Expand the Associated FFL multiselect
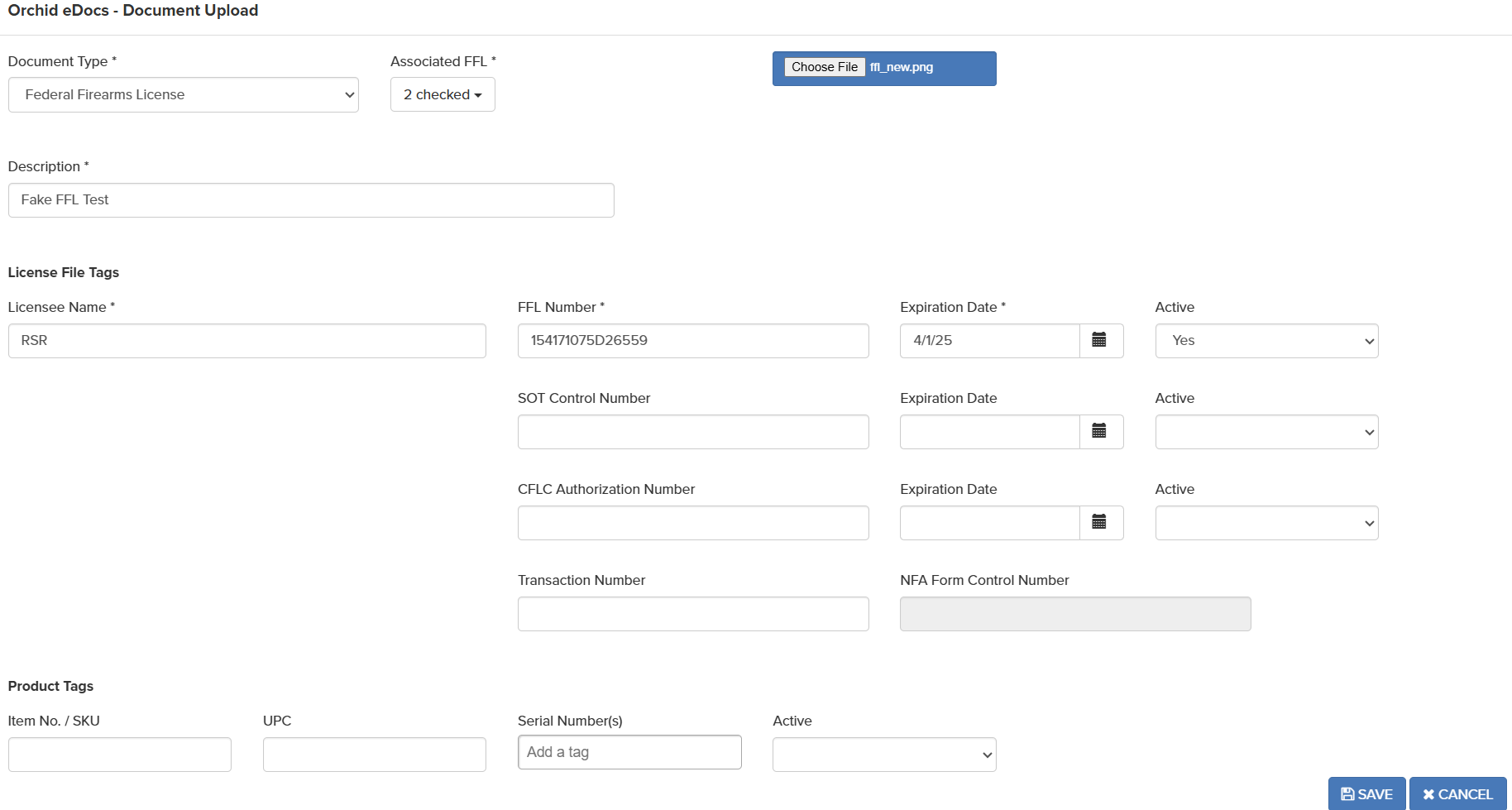1512x810 pixels. coord(443,95)
